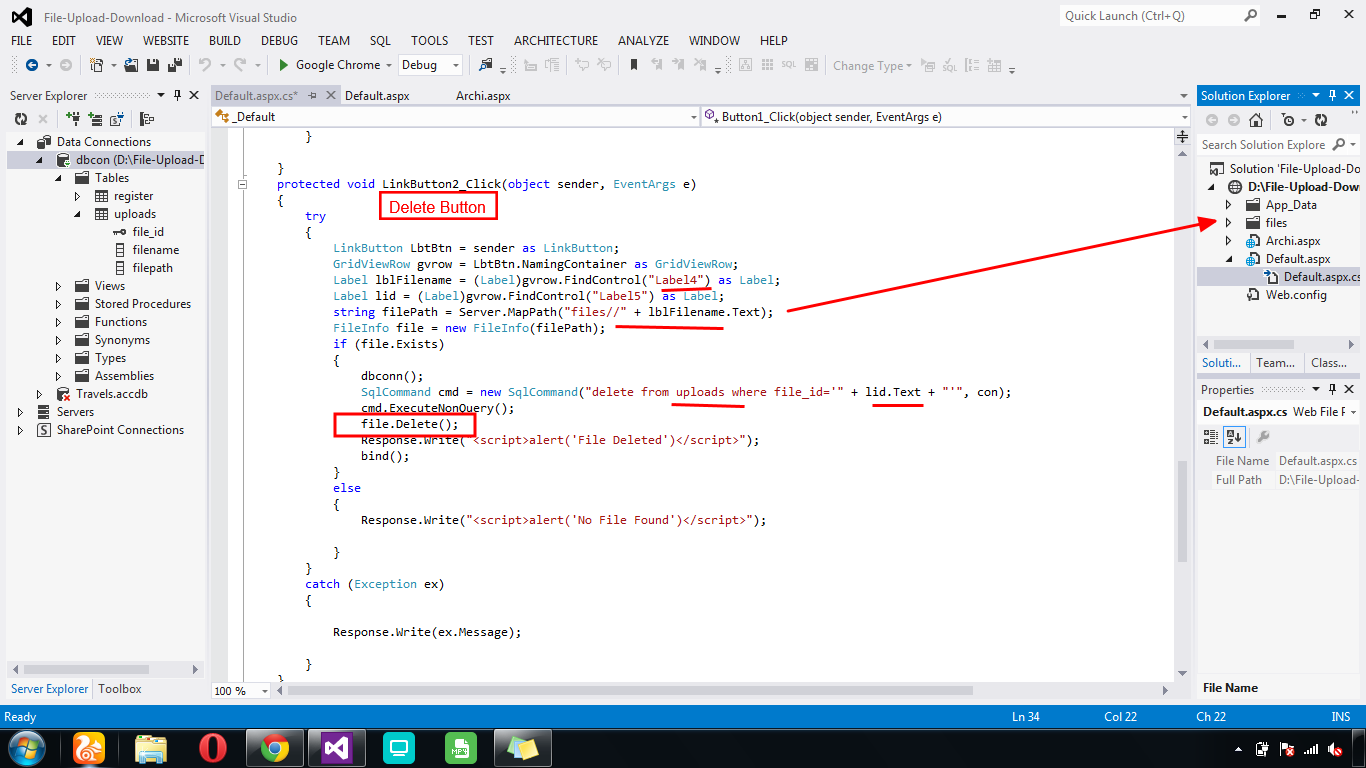Open browser dropdown arrow beside Google Chrome
This screenshot has width=1366, height=768.
pos(389,65)
